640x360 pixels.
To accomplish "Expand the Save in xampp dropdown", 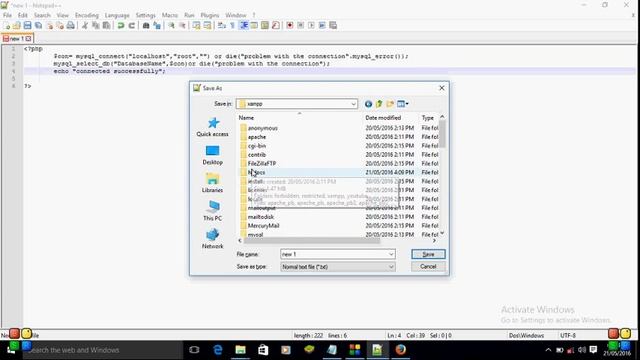I will pyautogui.click(x=353, y=104).
